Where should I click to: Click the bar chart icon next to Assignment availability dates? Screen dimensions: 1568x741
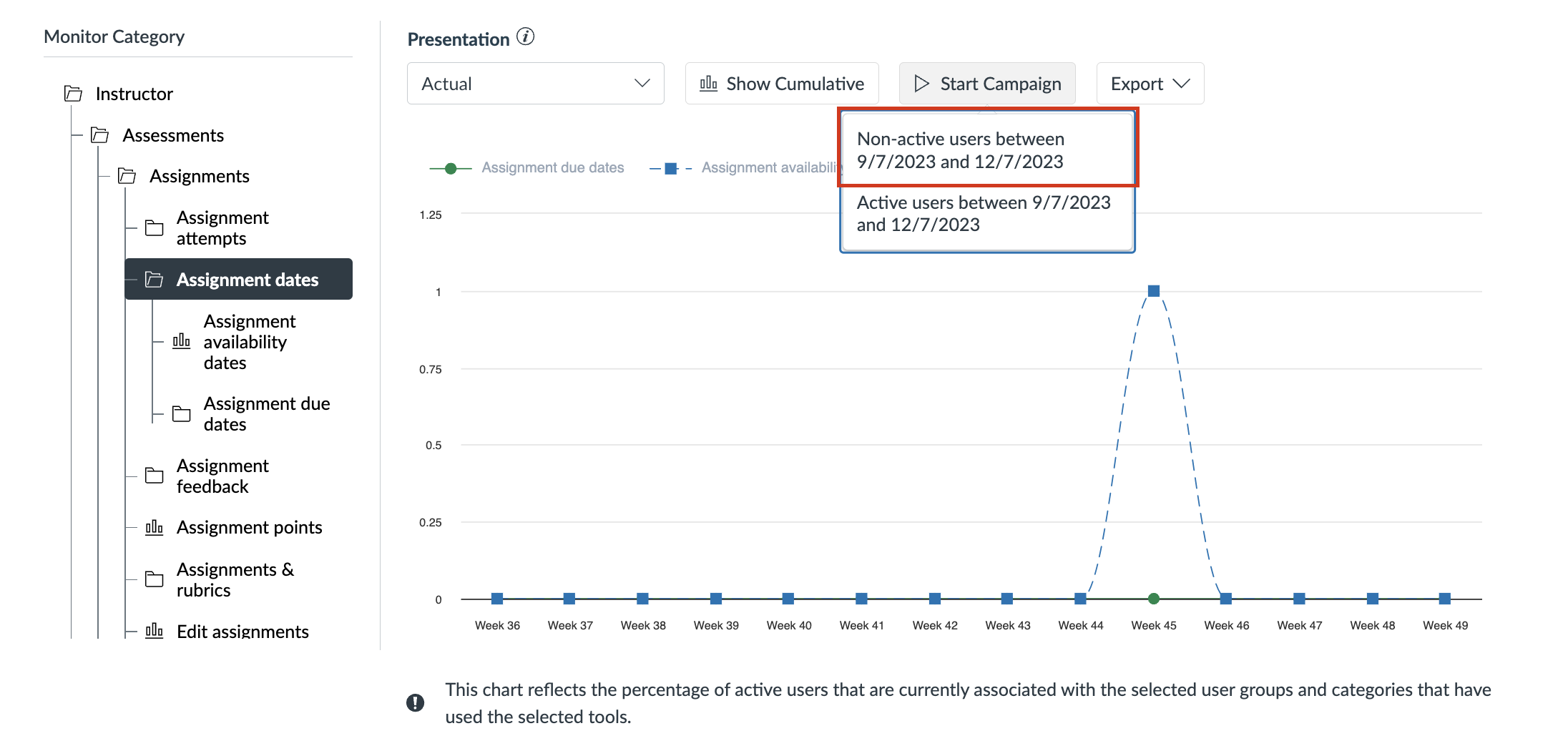pyautogui.click(x=180, y=342)
